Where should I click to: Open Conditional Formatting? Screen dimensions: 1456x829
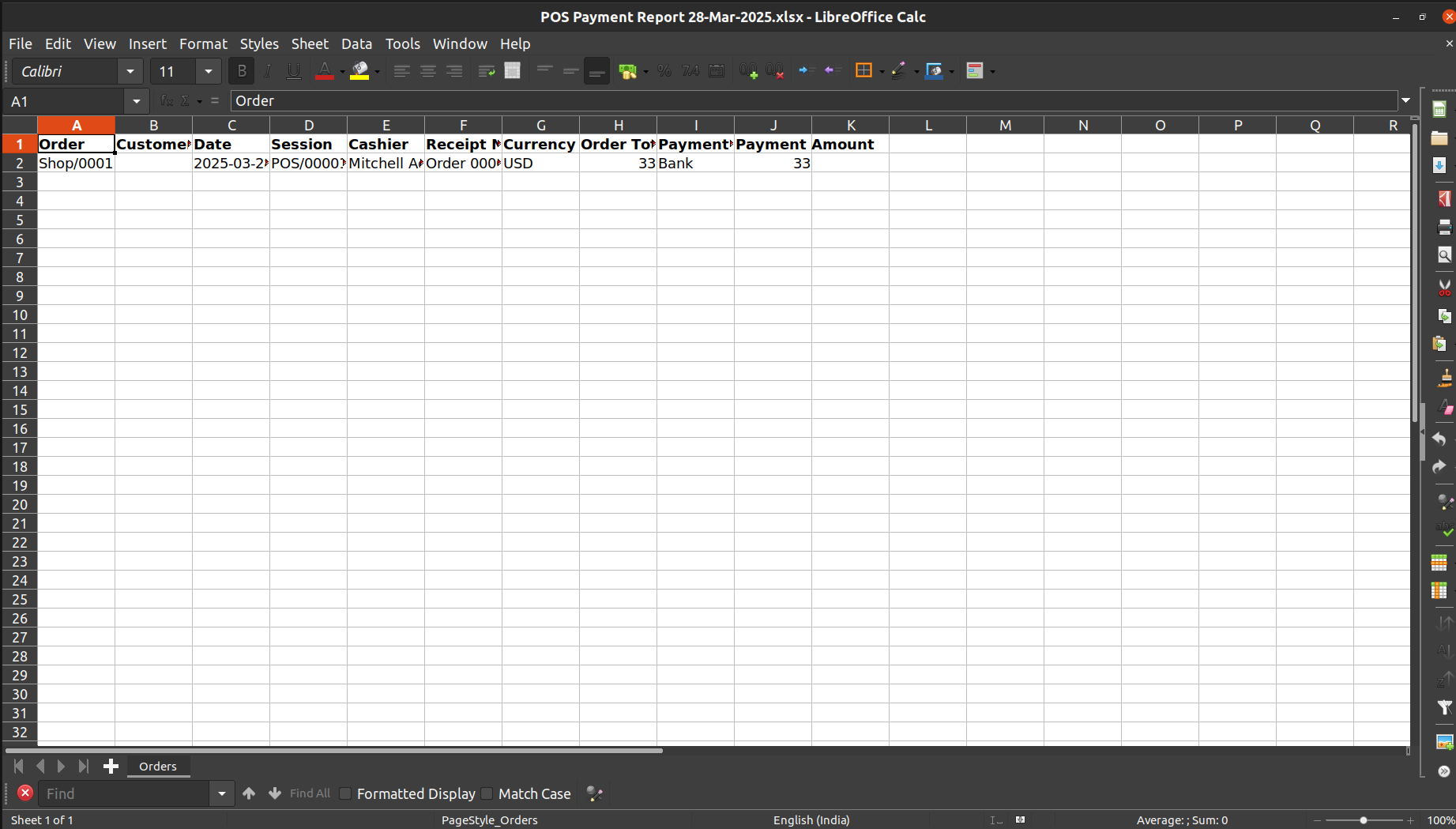(x=975, y=71)
